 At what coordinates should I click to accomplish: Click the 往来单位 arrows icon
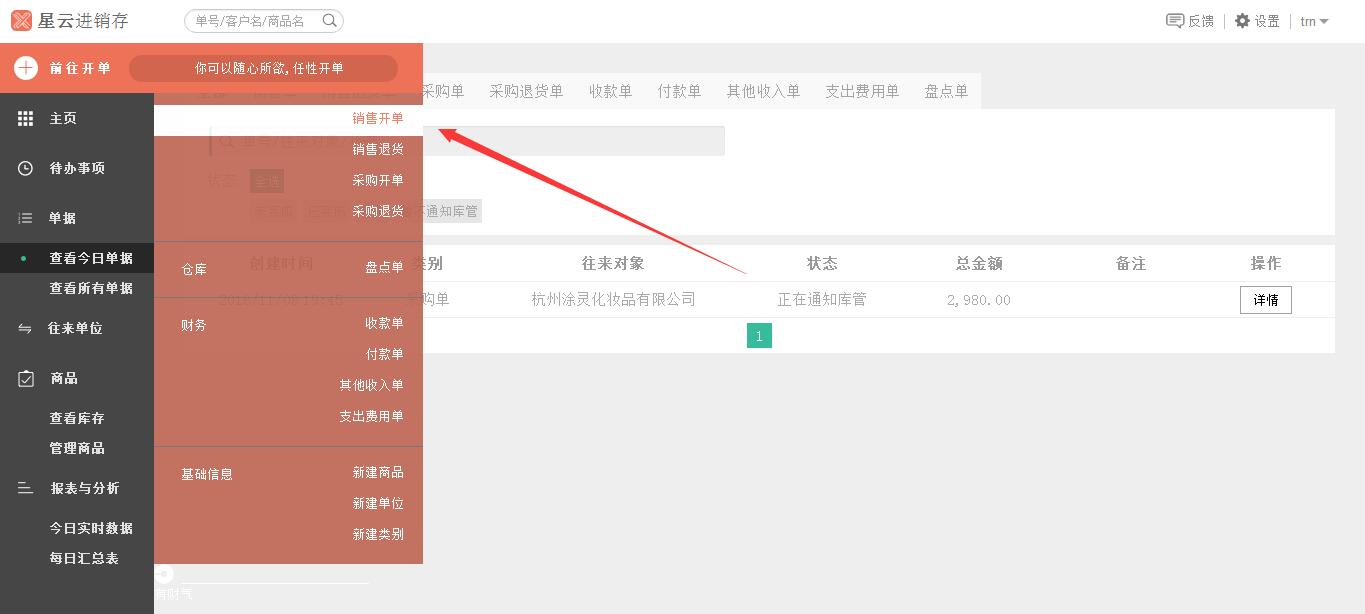point(24,328)
